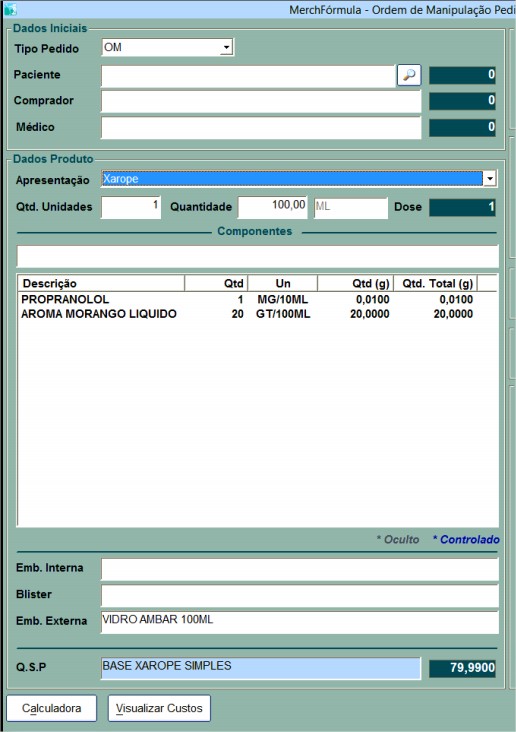Image resolution: width=516 pixels, height=732 pixels.
Task: Click the Emb. Interna field
Action: 300,570
